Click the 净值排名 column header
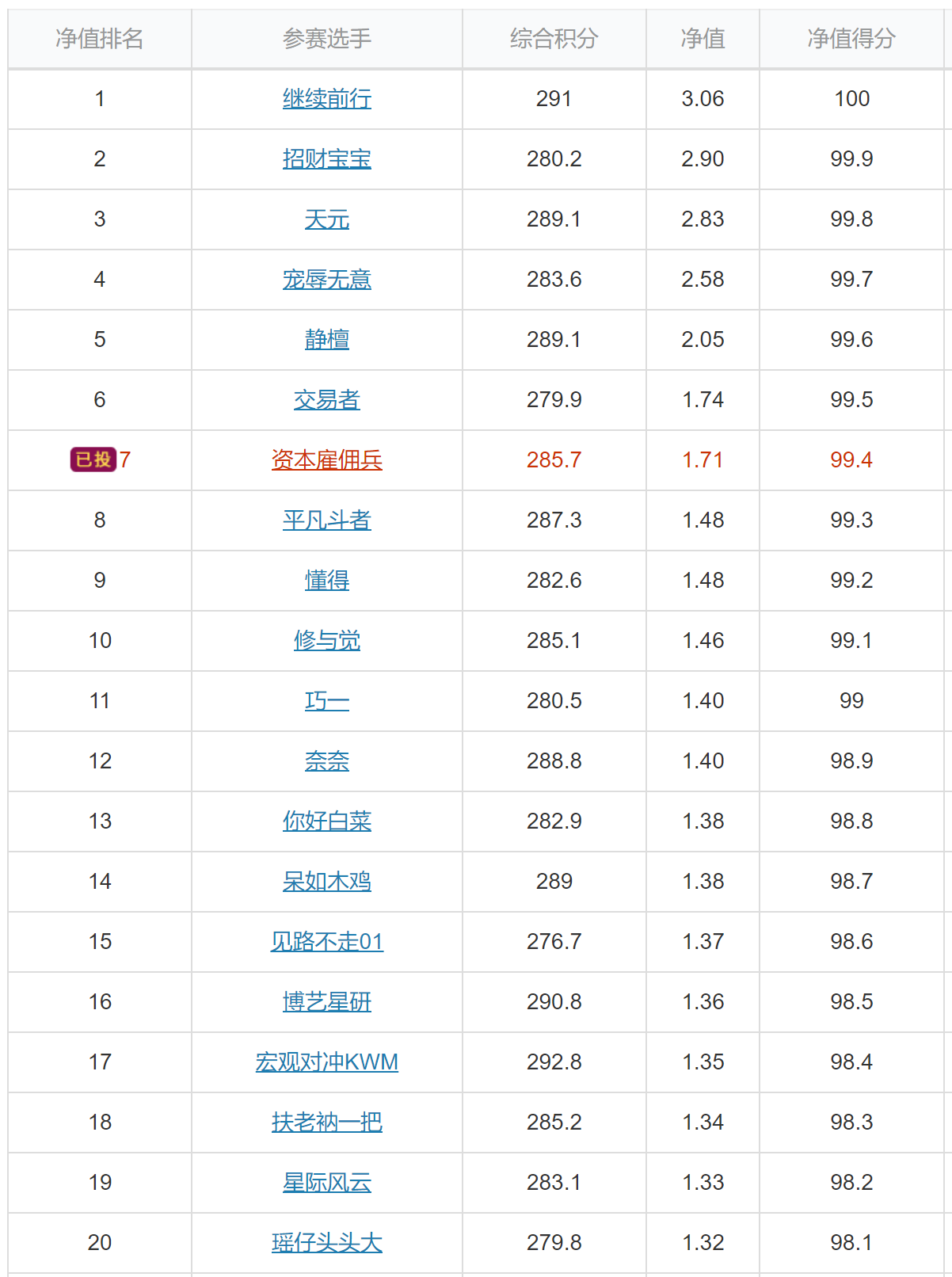 click(x=100, y=38)
